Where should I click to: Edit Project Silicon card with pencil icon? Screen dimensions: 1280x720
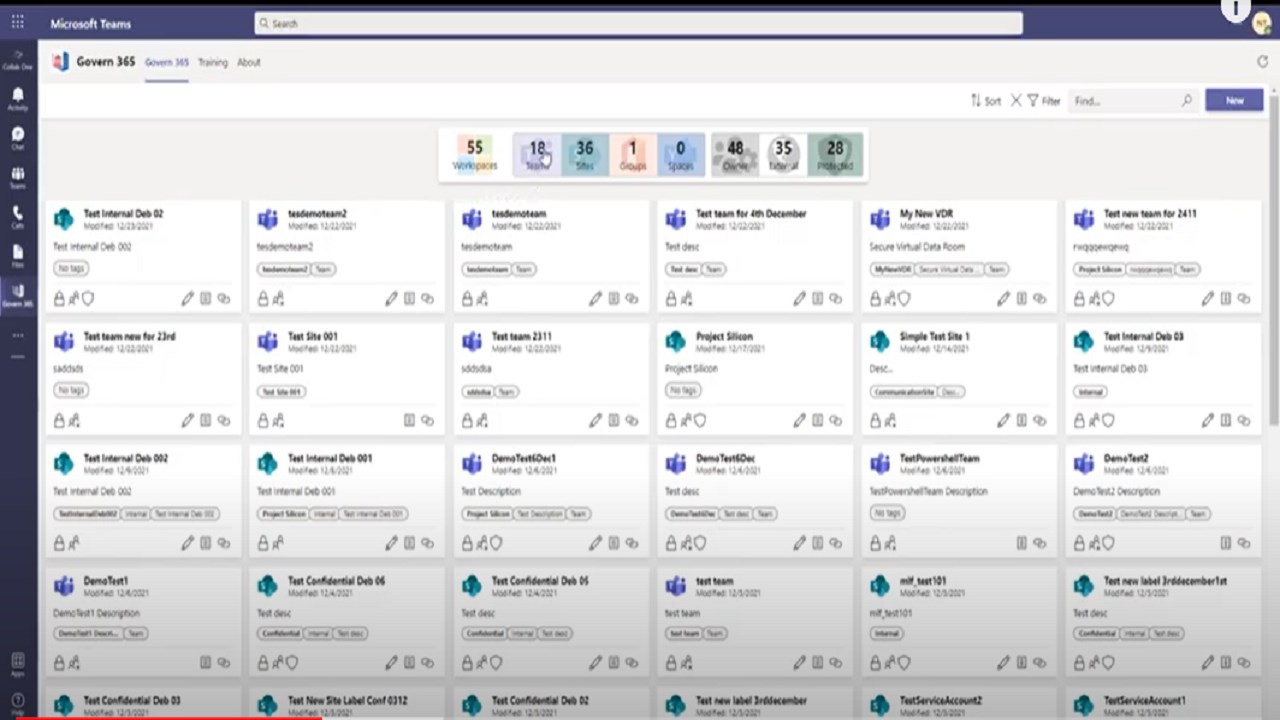(x=799, y=421)
